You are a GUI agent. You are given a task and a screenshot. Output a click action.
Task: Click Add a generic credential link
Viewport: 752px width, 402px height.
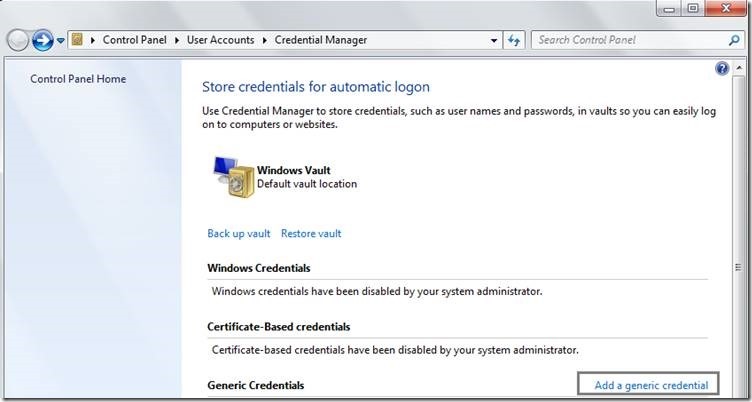point(651,385)
